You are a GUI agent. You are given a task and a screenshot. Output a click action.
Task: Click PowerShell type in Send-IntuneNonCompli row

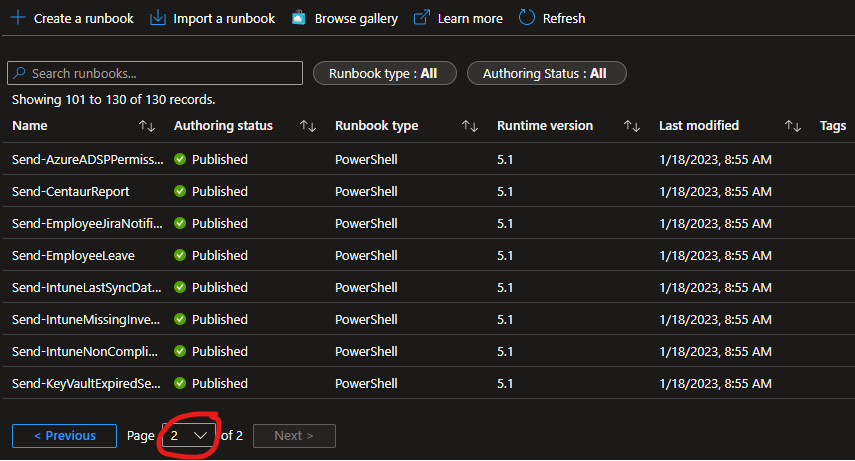click(x=366, y=351)
